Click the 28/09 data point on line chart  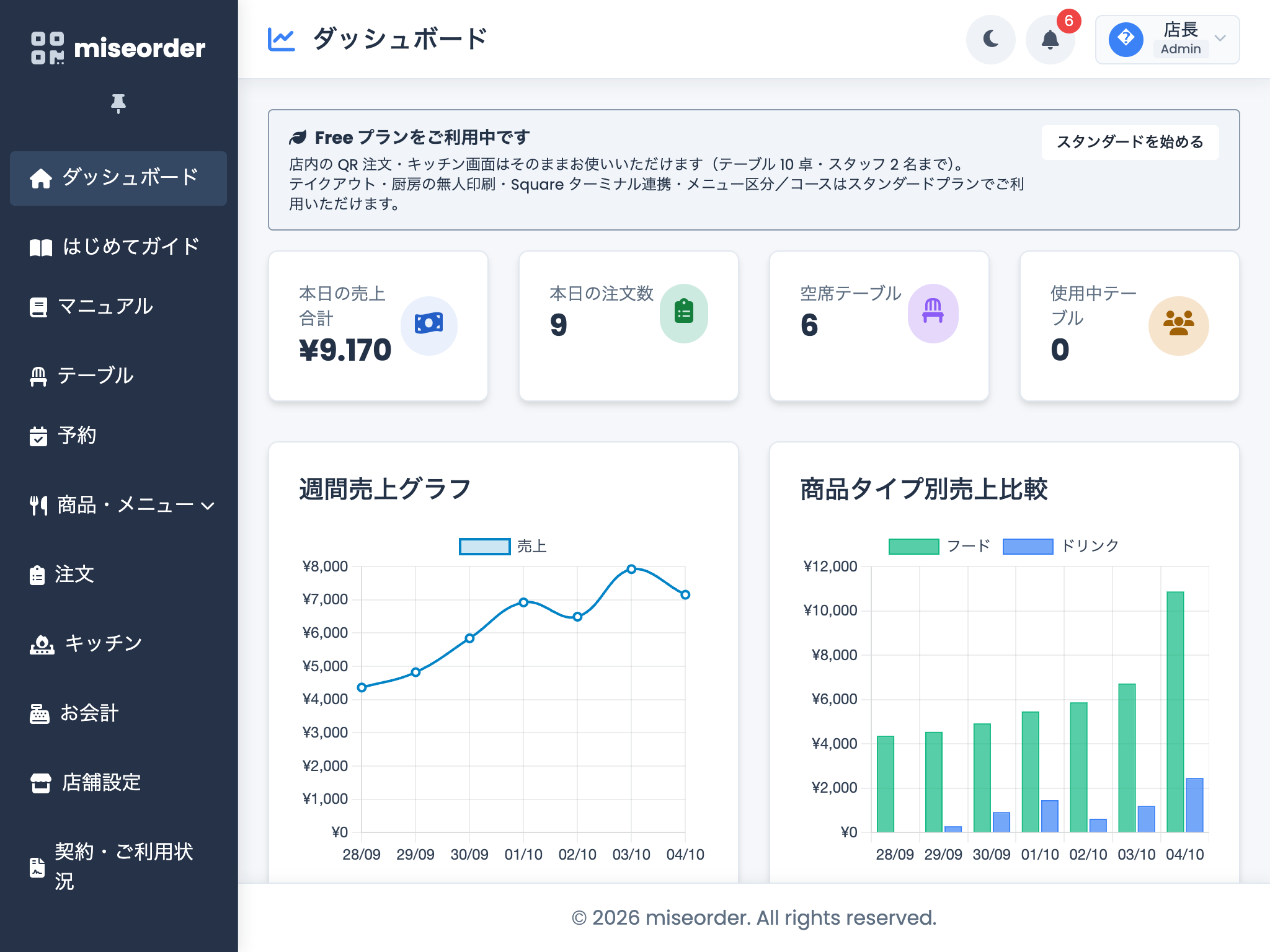pos(362,687)
